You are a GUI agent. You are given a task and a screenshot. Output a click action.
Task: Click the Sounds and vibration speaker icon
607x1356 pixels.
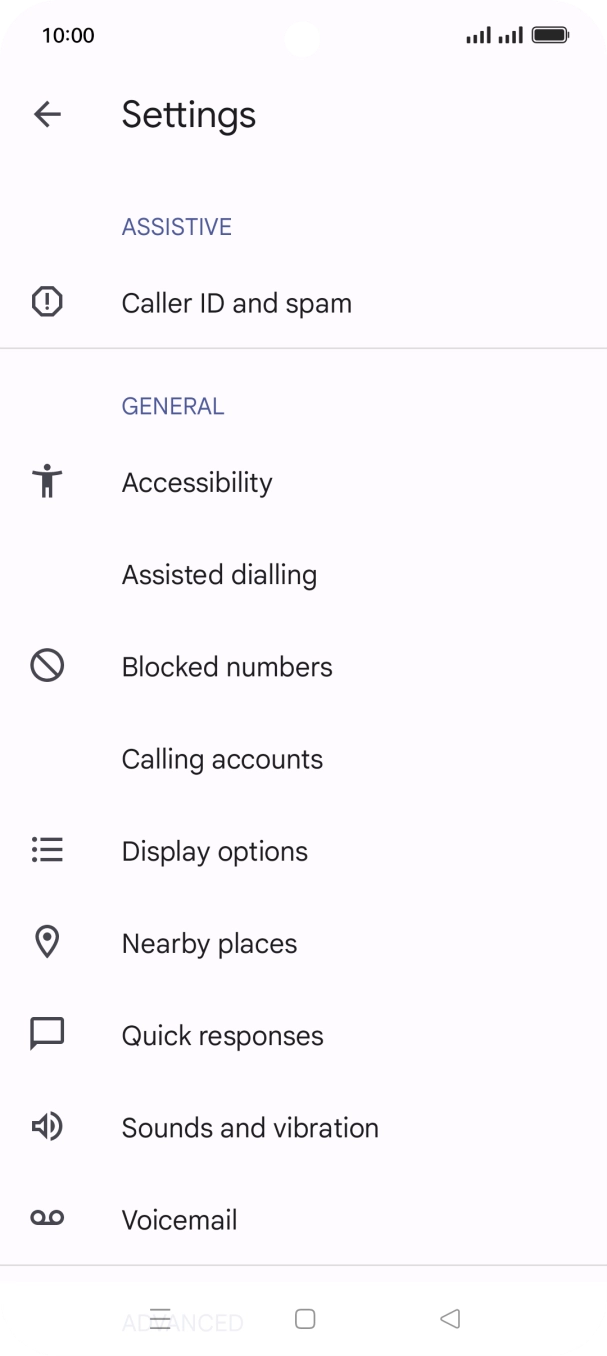coord(47,1127)
